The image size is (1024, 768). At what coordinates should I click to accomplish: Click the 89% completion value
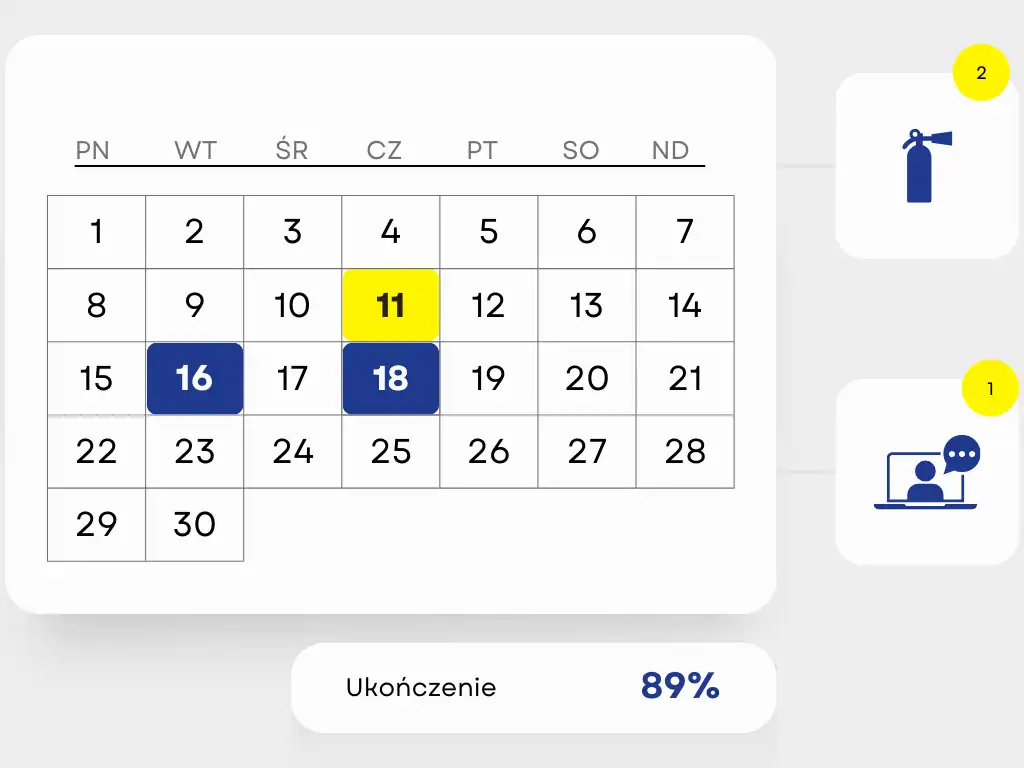click(x=680, y=686)
